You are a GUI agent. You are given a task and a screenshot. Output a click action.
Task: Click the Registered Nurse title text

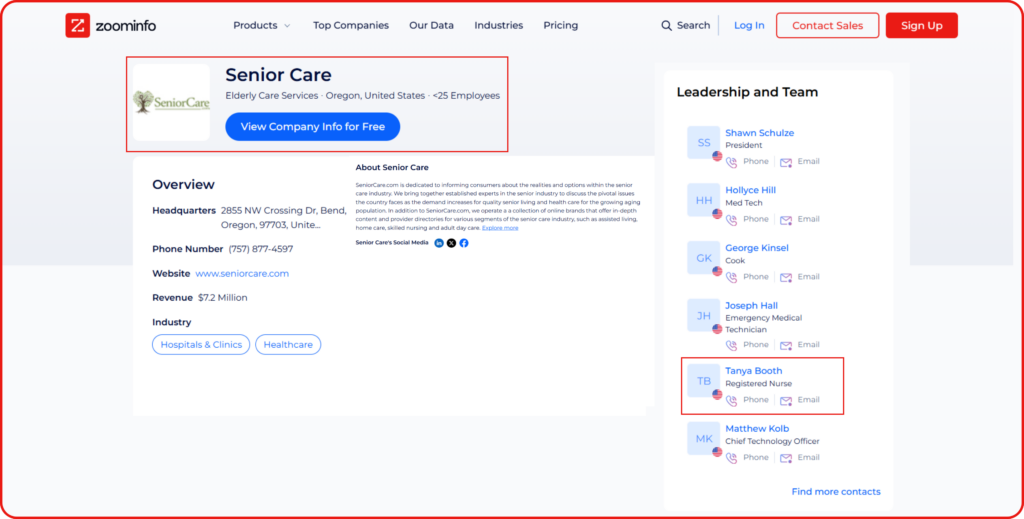(758, 384)
